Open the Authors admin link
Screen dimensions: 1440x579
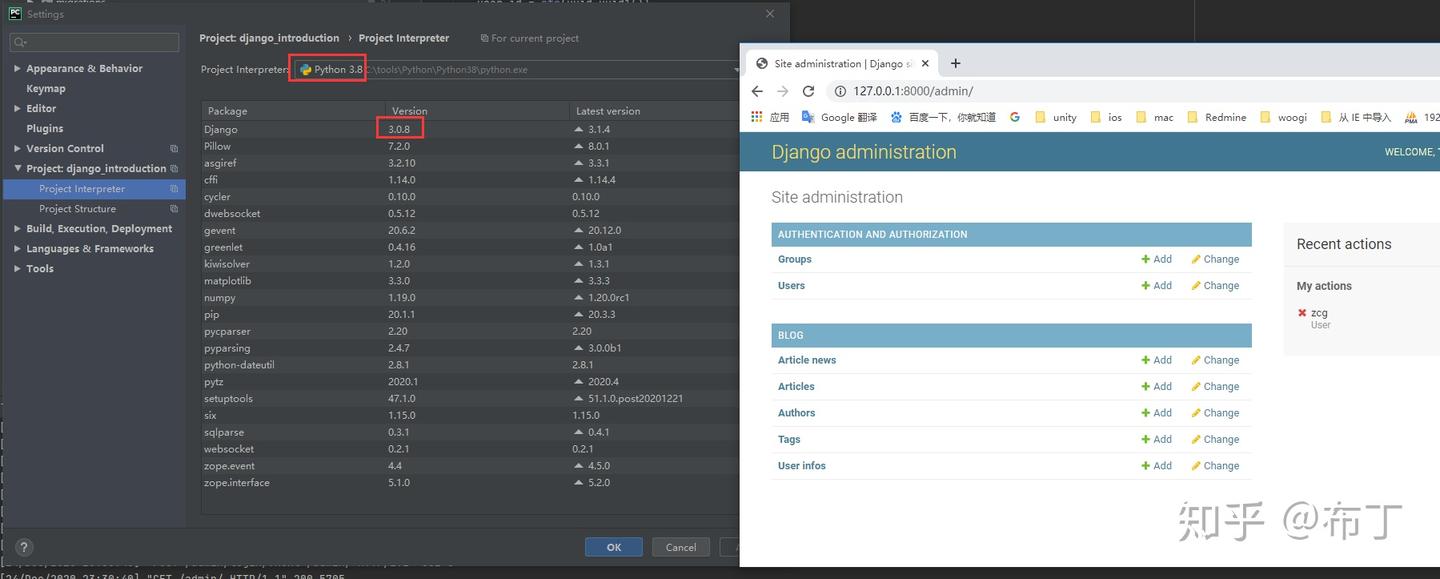coord(796,412)
